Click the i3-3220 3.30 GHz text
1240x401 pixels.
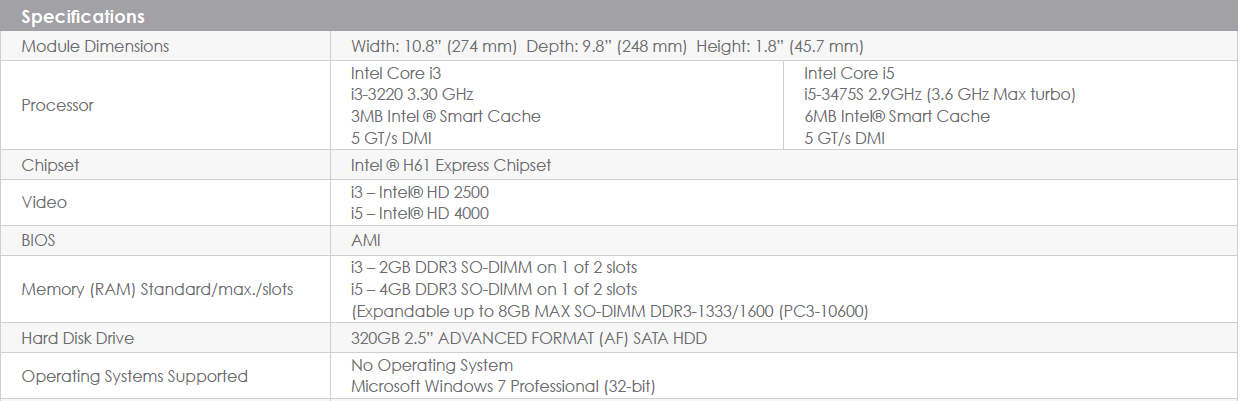click(412, 95)
